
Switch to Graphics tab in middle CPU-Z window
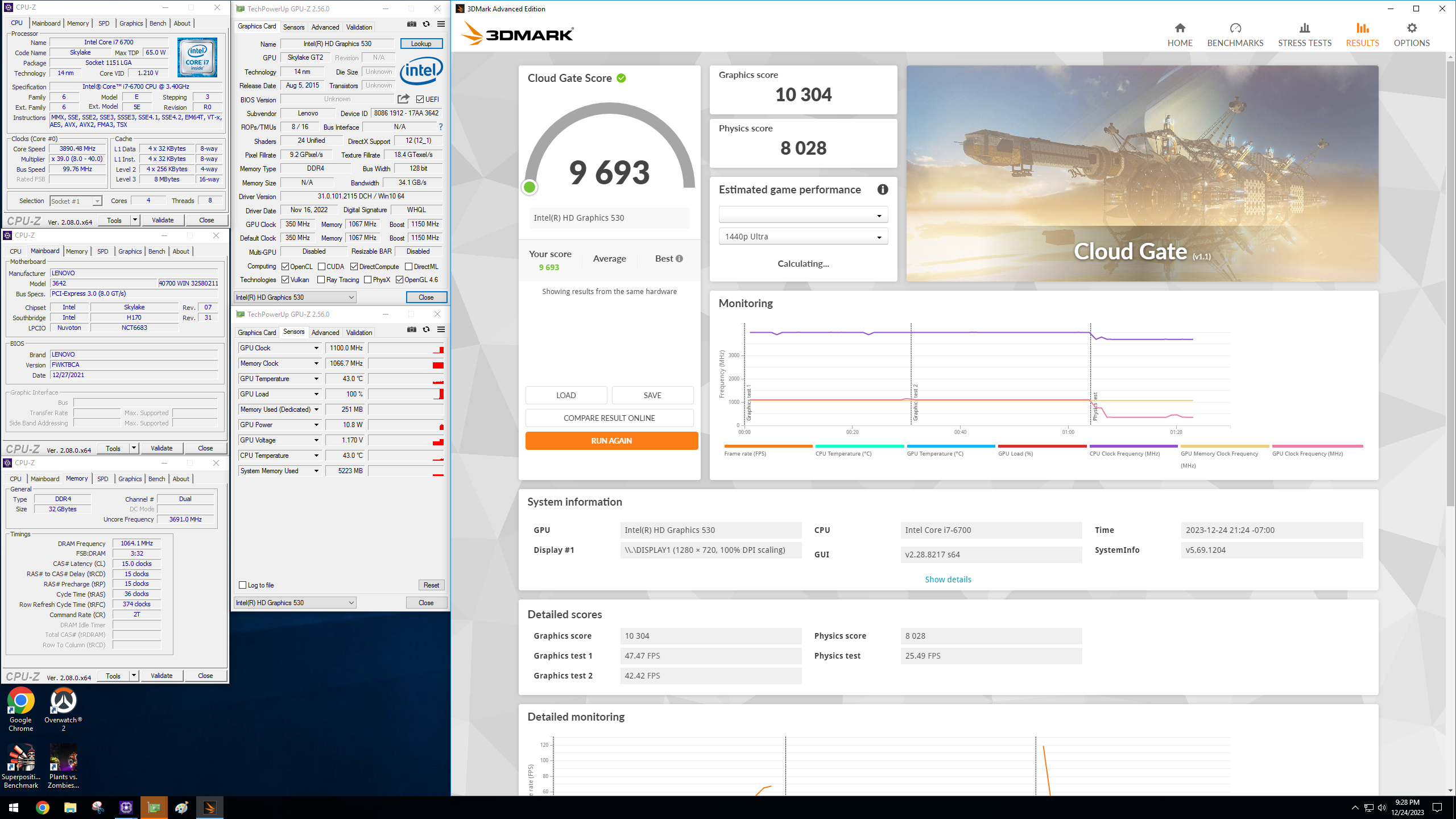[x=130, y=251]
